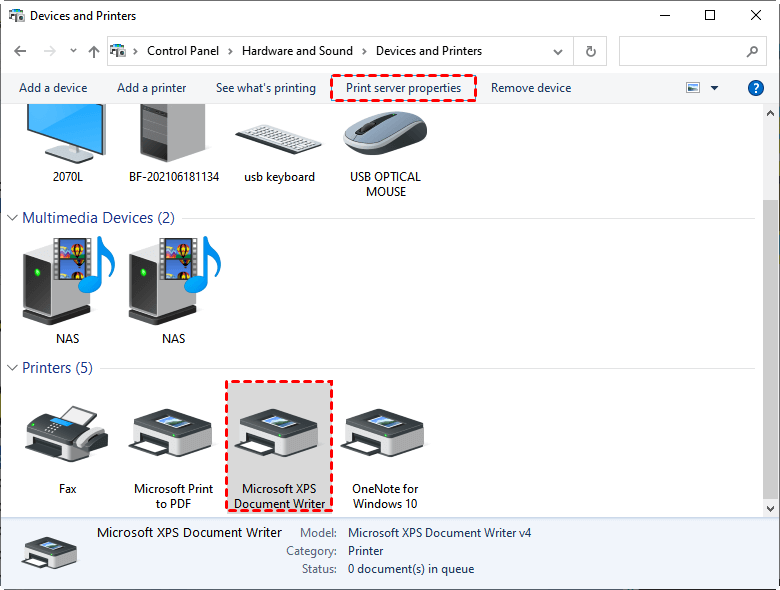Minimize the Devices and Printers window
This screenshot has height=590, width=780.
tap(665, 15)
